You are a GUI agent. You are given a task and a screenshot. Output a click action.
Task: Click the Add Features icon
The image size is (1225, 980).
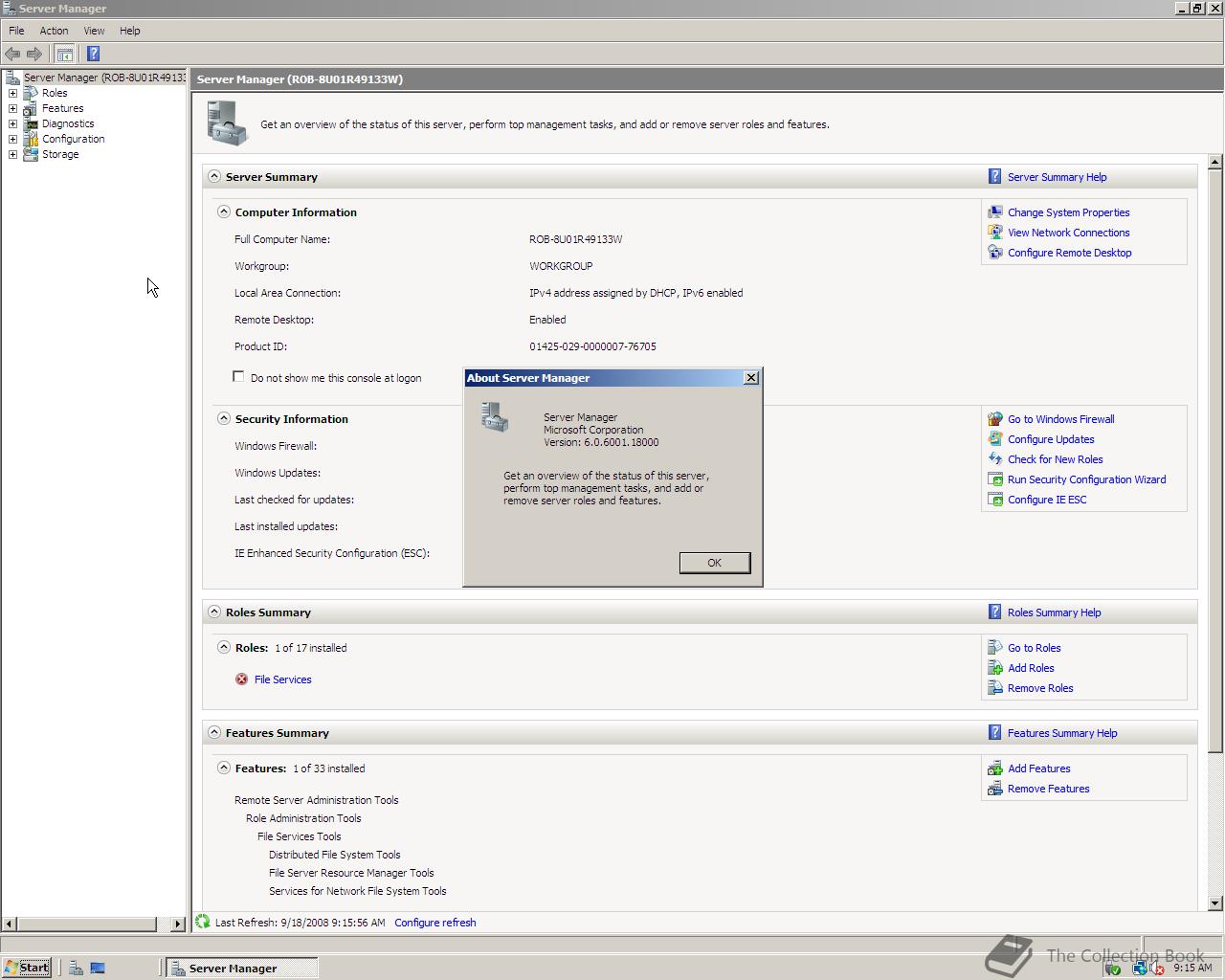995,768
